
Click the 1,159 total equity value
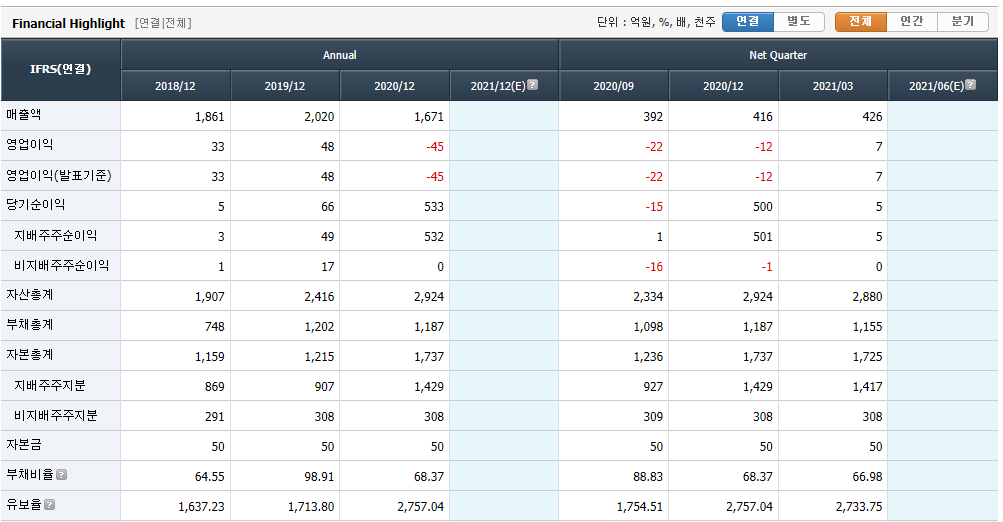coord(210,357)
